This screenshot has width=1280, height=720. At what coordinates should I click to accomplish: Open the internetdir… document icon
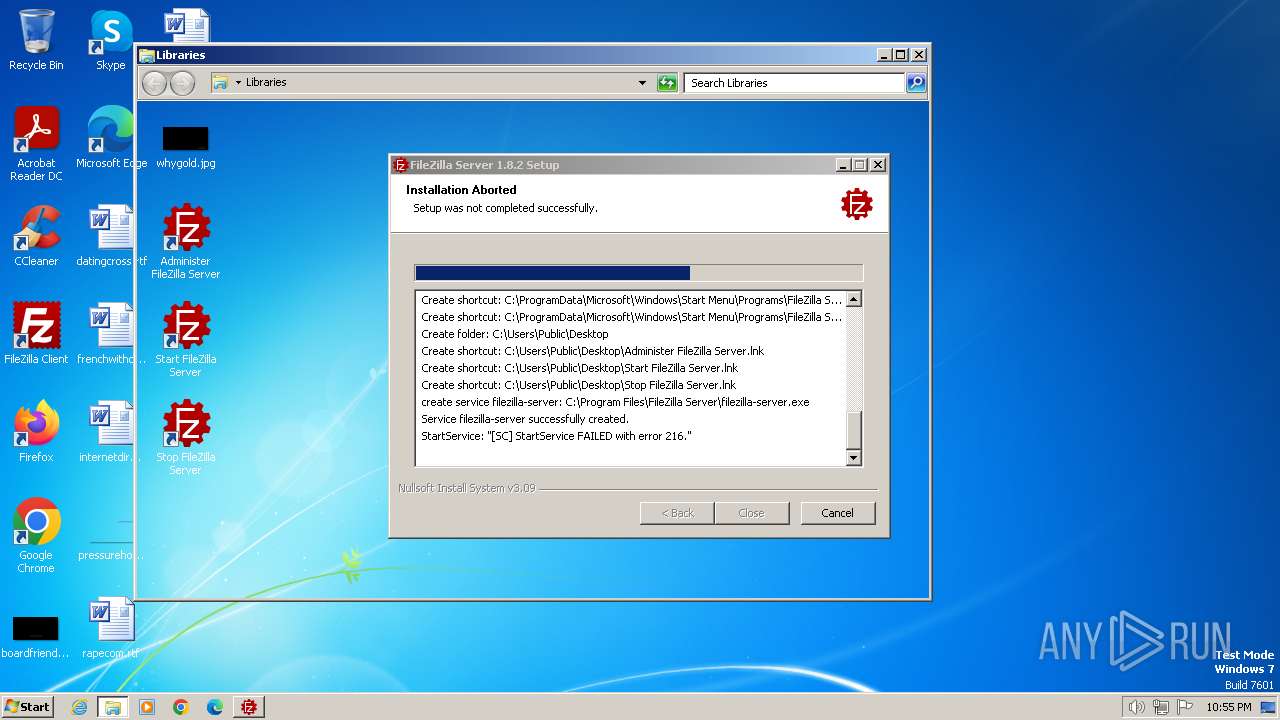tap(111, 432)
